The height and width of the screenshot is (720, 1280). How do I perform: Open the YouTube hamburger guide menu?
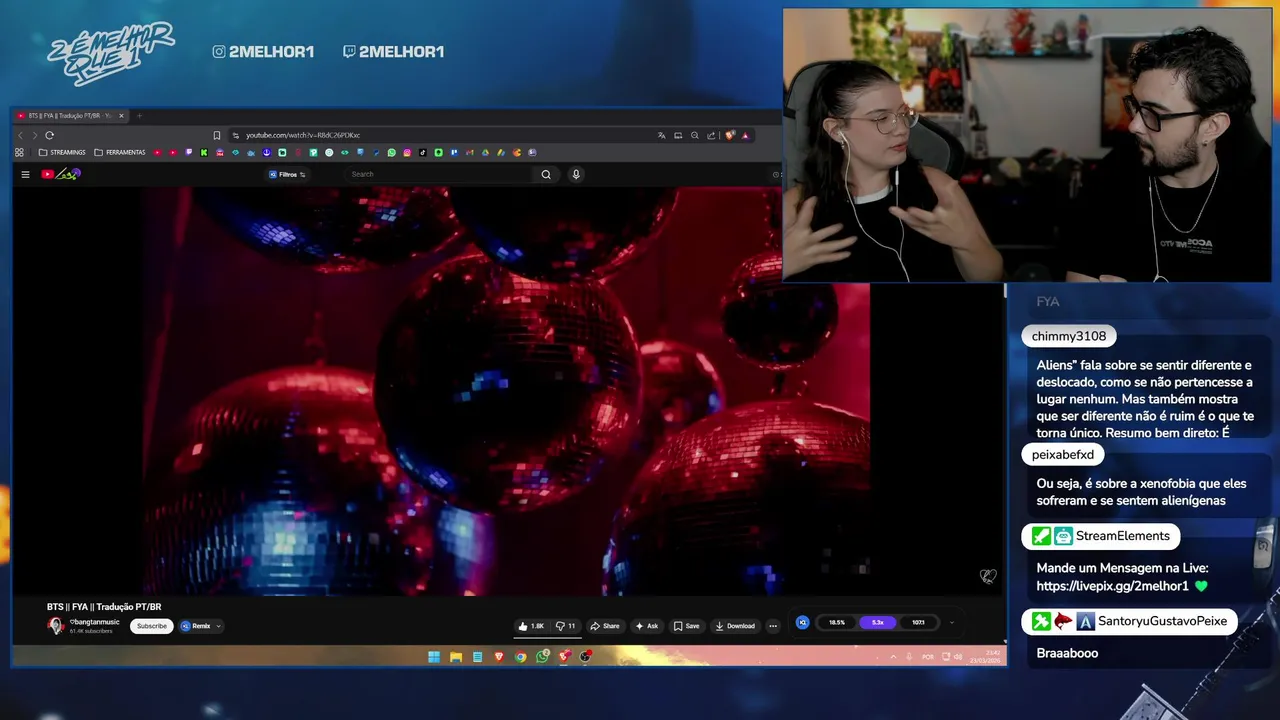click(x=25, y=174)
